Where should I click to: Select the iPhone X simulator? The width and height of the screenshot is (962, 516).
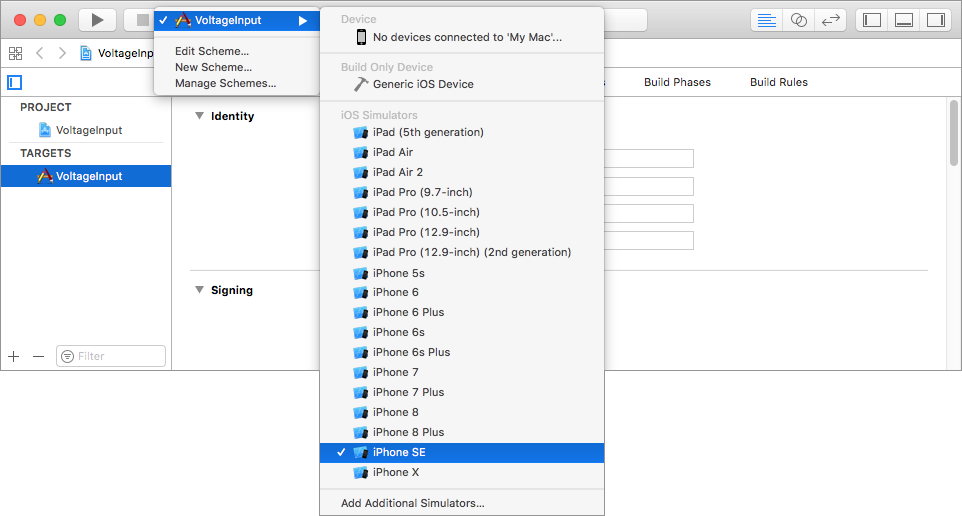[x=462, y=472]
